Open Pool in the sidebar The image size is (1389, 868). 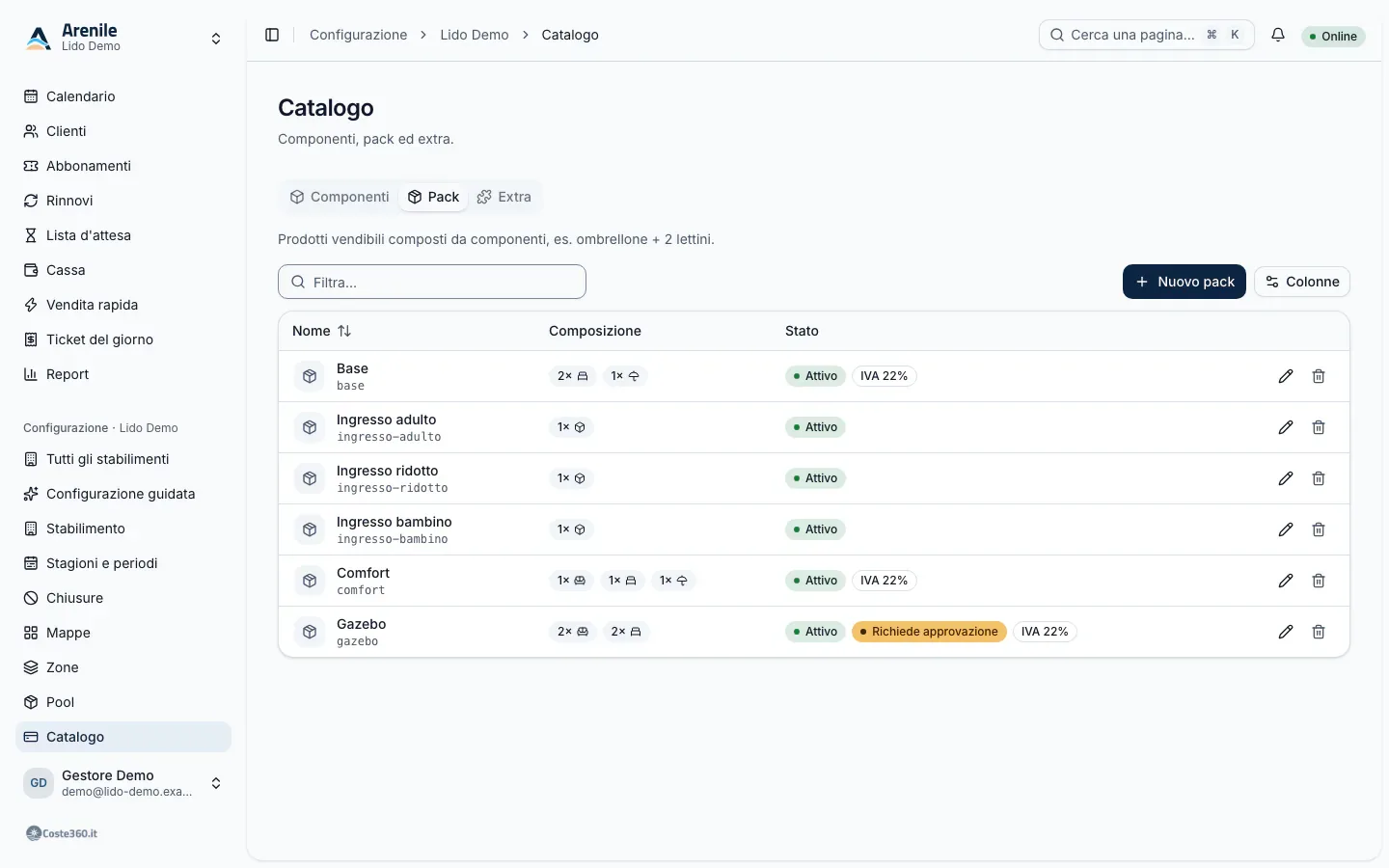pyautogui.click(x=123, y=702)
